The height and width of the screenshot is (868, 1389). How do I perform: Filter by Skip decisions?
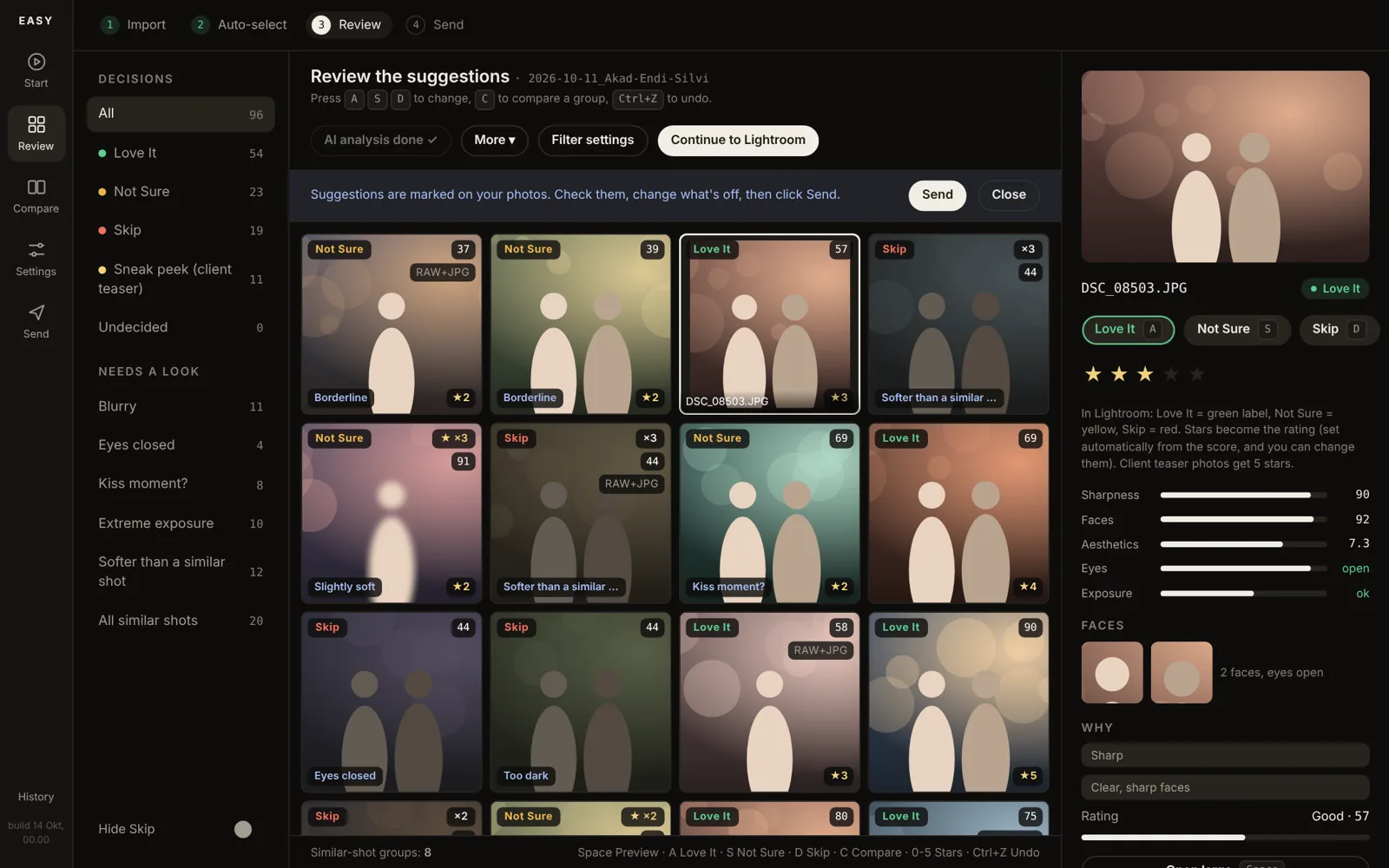[x=181, y=230]
